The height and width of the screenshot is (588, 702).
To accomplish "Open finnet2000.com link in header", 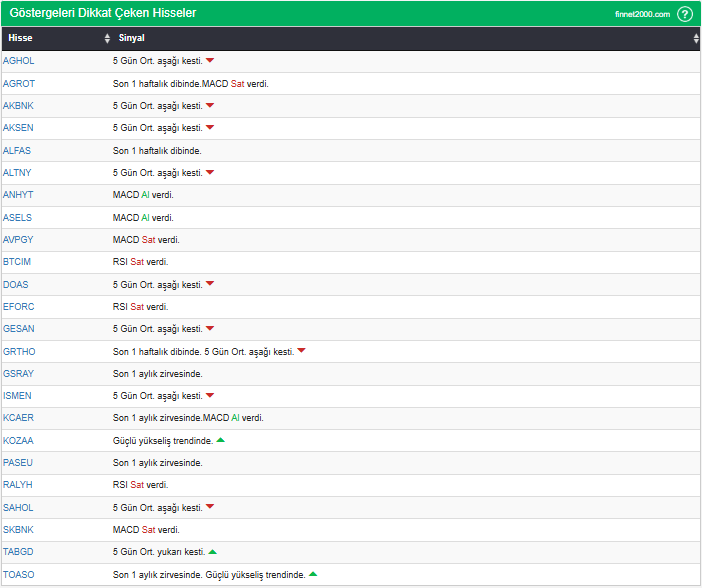I will [642, 14].
